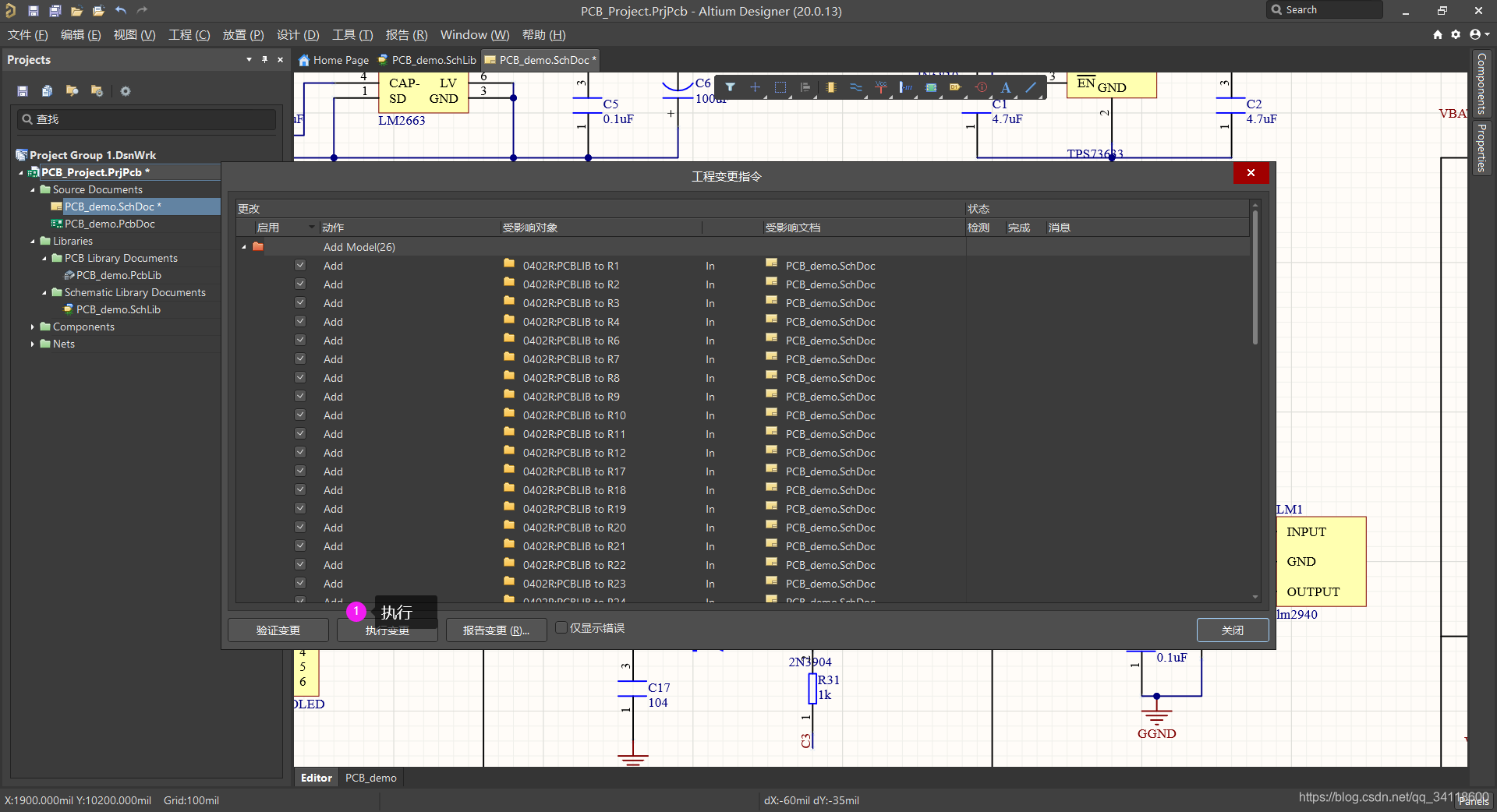Click the top Search box

pos(1325,10)
